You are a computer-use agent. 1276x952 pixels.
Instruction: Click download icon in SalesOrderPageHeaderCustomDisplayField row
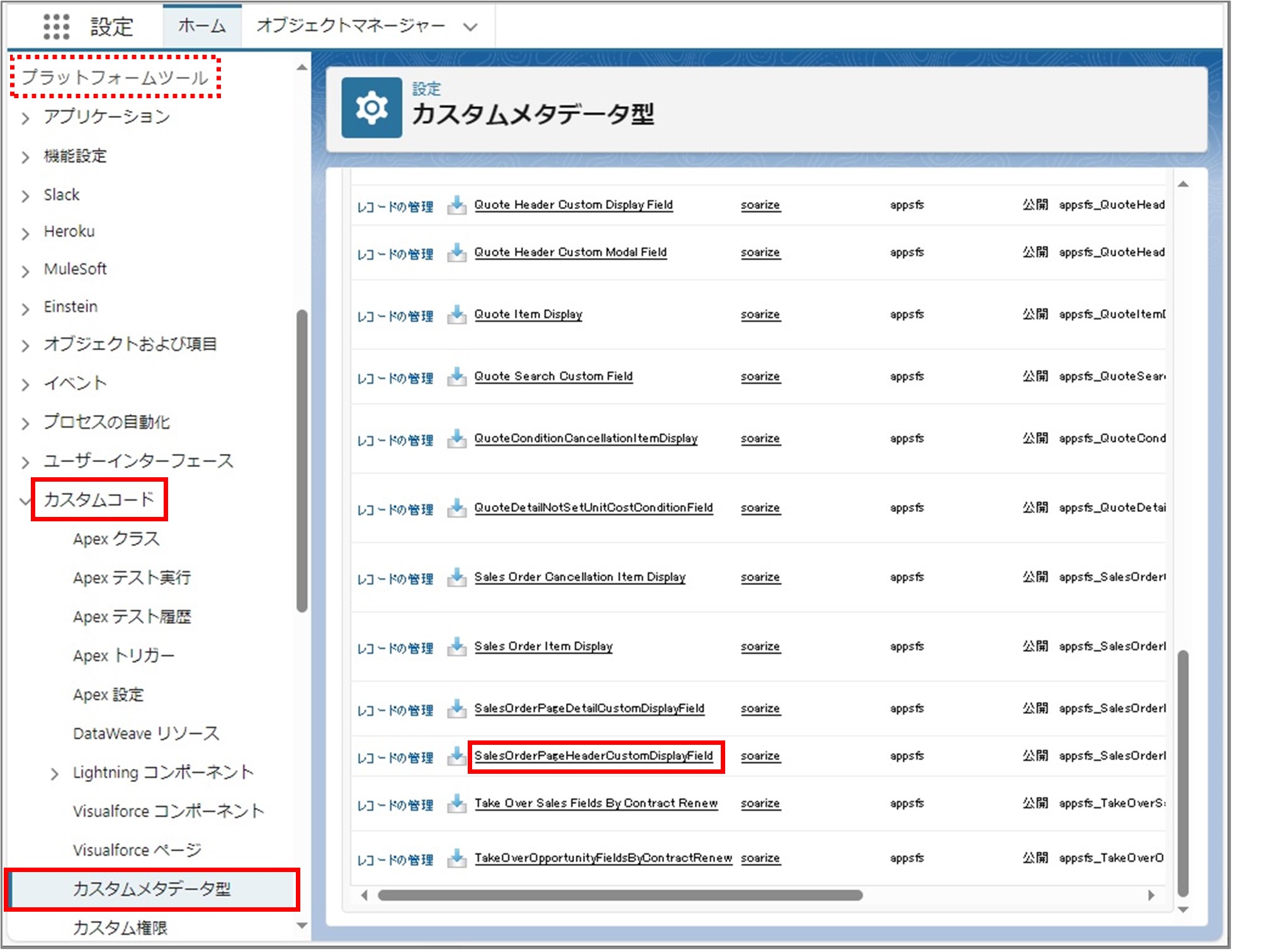click(456, 756)
